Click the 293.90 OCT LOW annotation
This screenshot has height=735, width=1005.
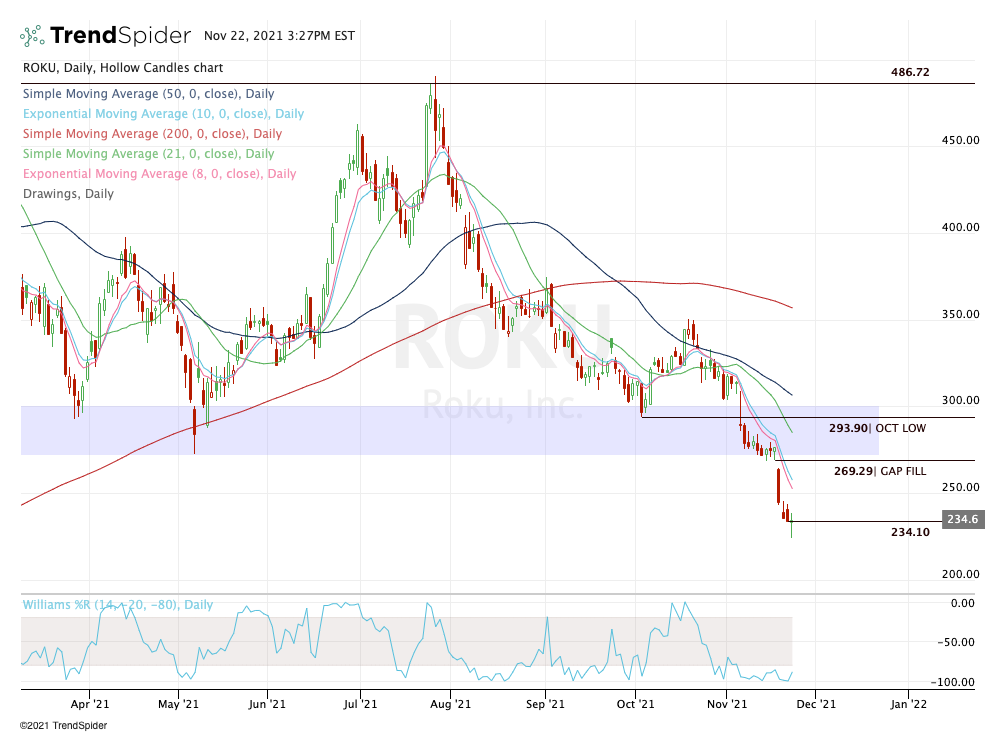[877, 427]
